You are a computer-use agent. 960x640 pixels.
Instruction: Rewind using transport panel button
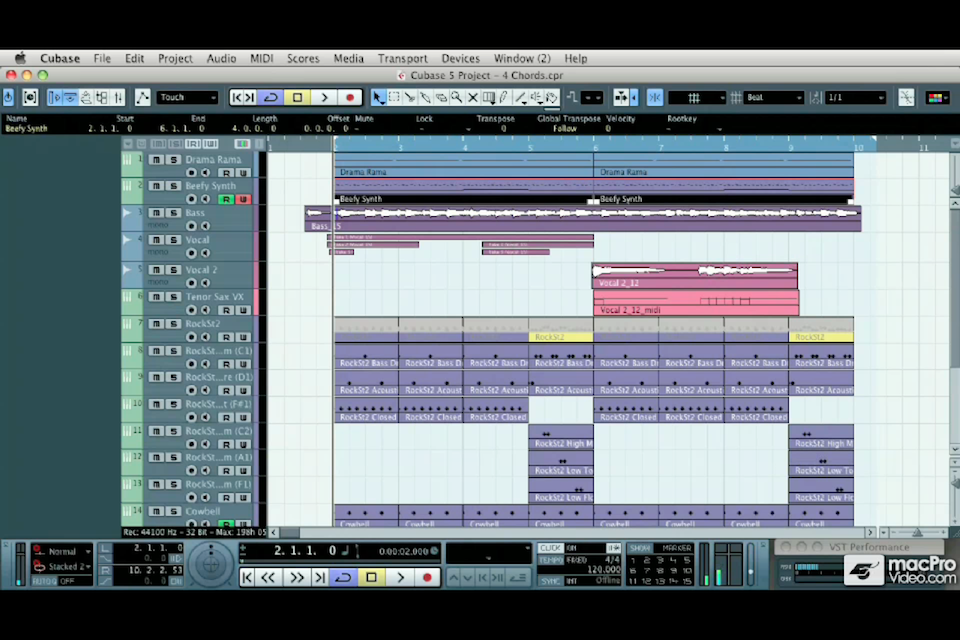tap(268, 578)
